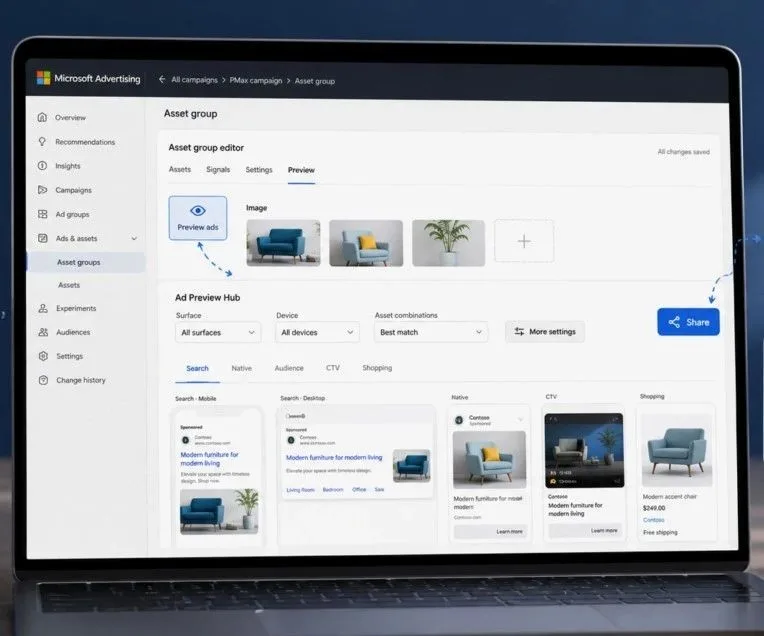Click Learn more in Native preview
The width and height of the screenshot is (764, 636).
[490, 532]
